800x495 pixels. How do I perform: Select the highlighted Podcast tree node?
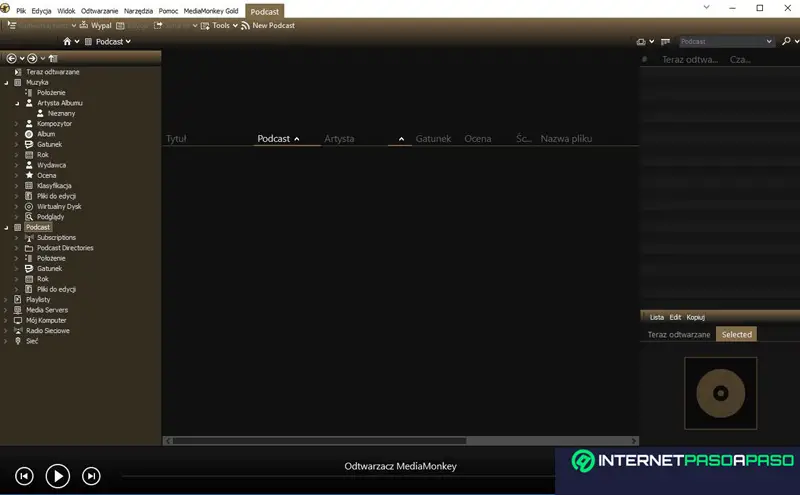[38, 227]
